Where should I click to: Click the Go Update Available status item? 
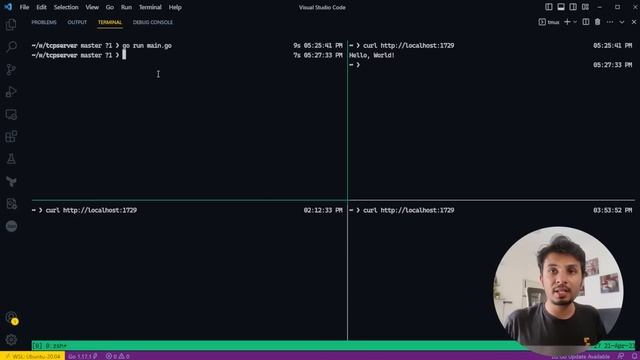pos(580,356)
